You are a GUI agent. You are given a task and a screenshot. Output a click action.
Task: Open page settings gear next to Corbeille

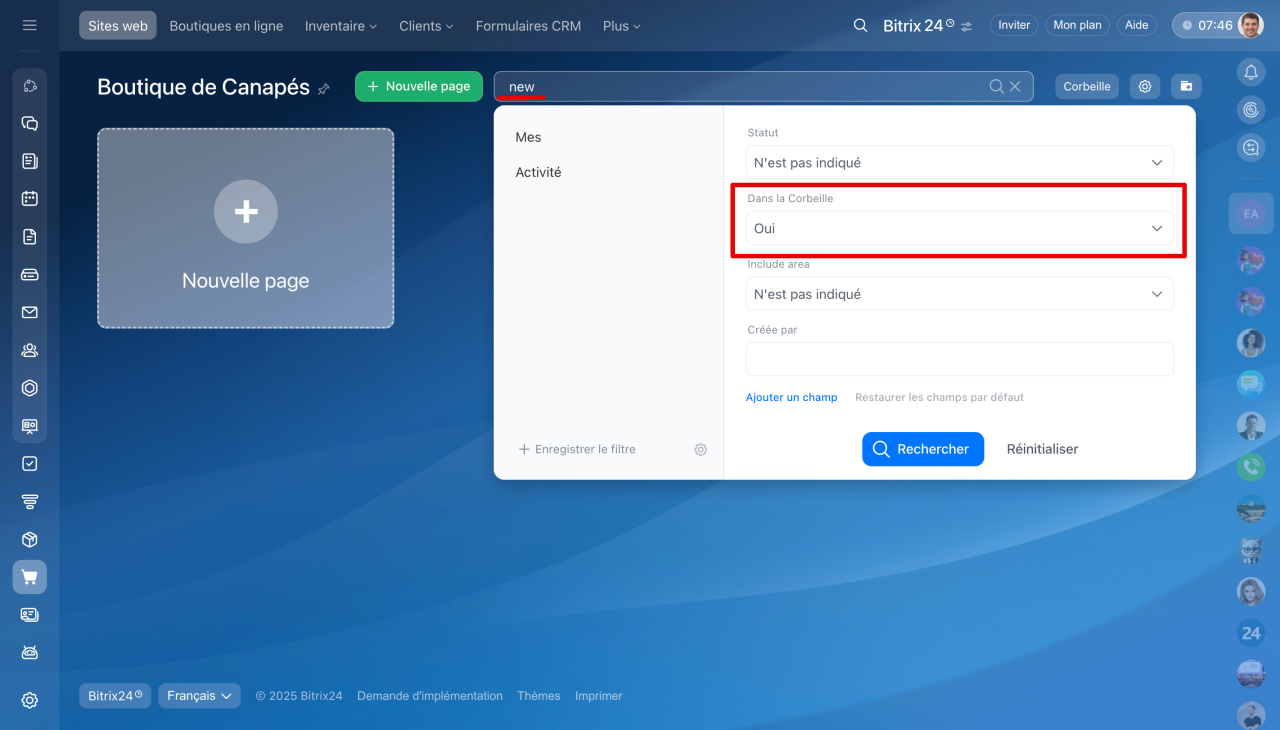coord(1145,87)
